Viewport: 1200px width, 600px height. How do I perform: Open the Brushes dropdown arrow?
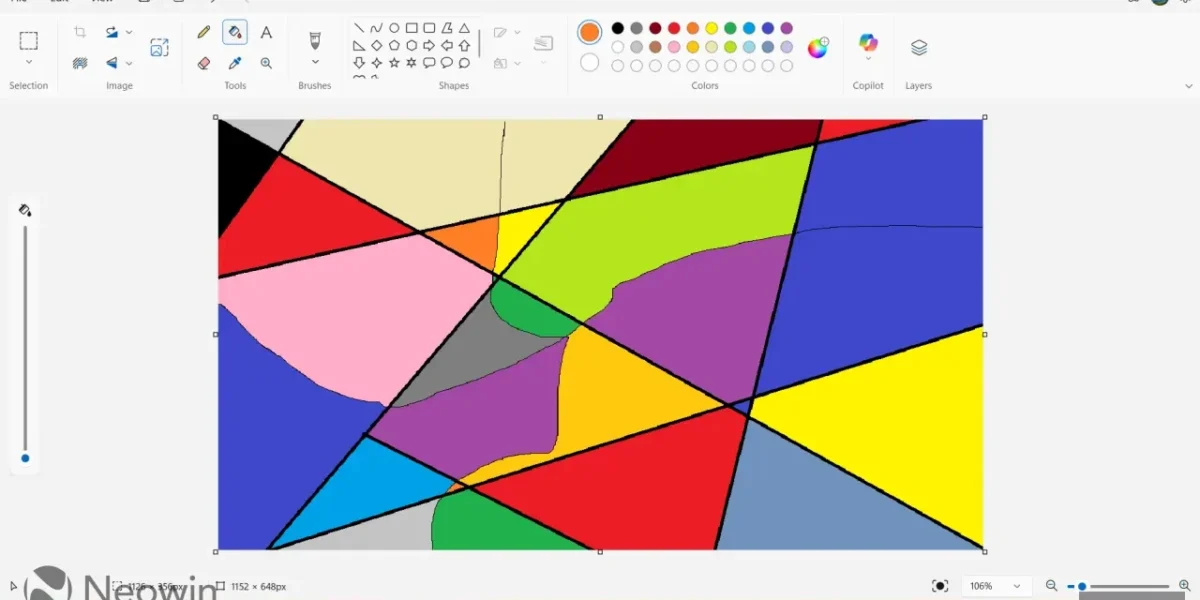tap(315, 63)
